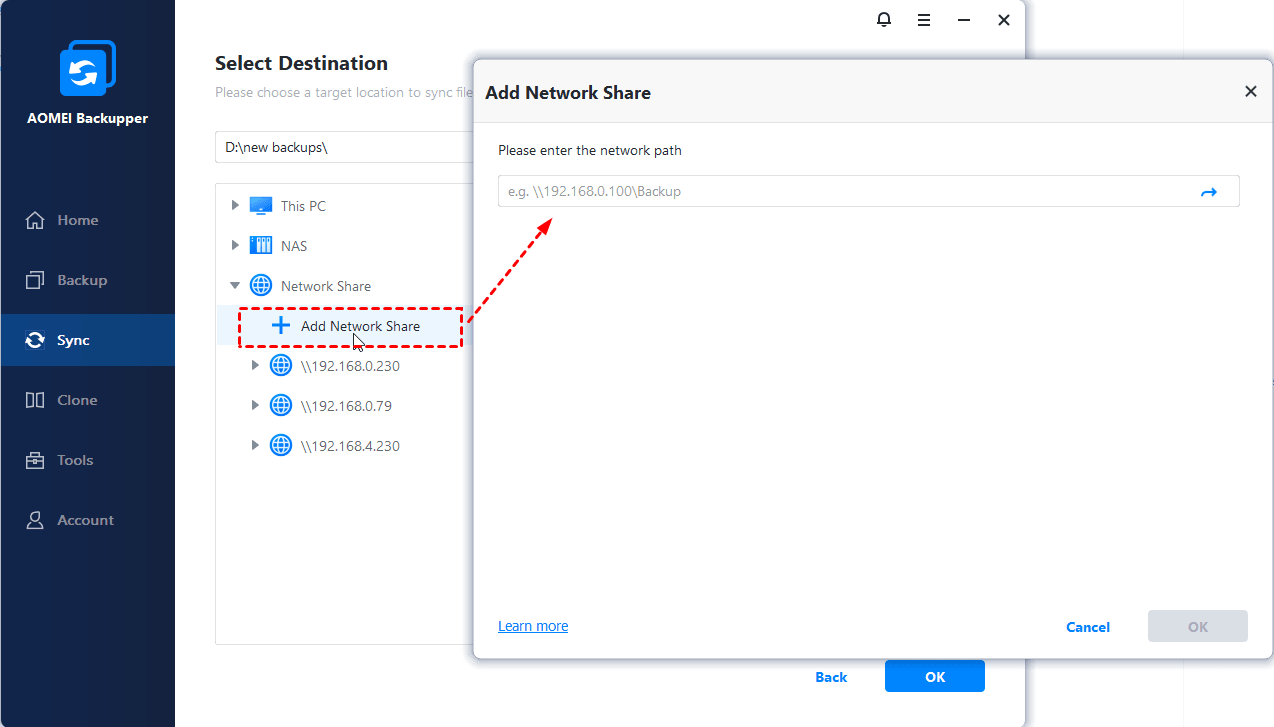Viewport: 1274px width, 727px height.
Task: Go to Backup in the sidebar
Action: 81,280
